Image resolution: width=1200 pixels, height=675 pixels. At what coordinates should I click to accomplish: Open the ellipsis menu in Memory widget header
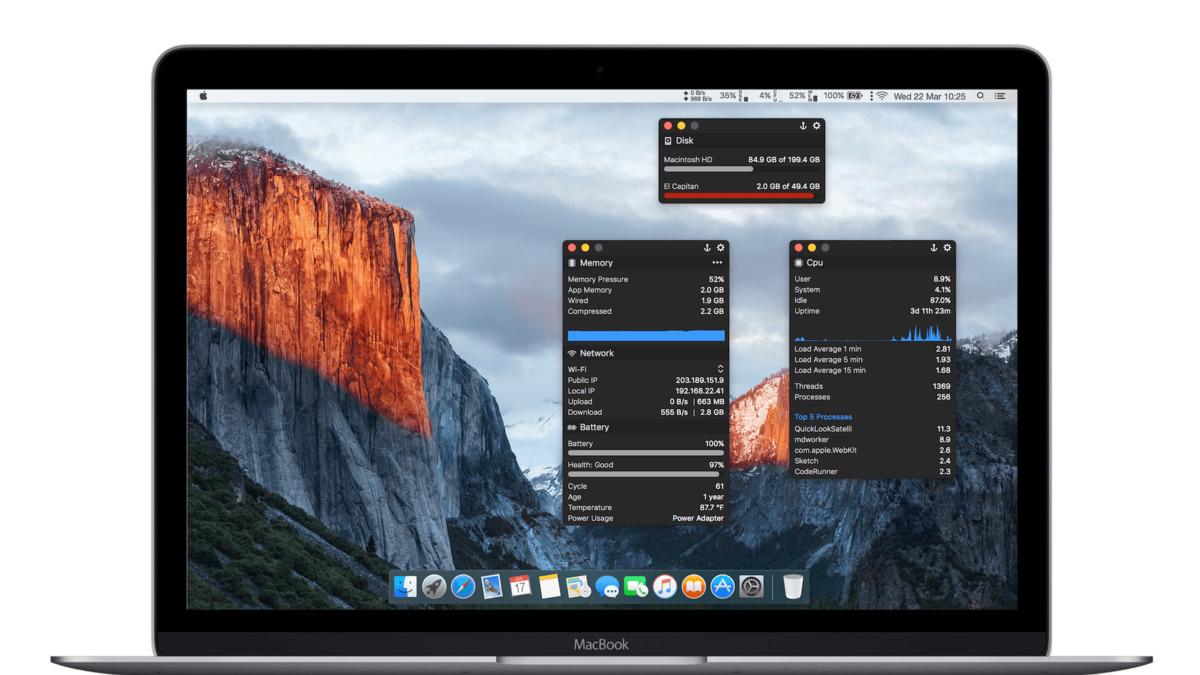pyautogui.click(x=715, y=263)
